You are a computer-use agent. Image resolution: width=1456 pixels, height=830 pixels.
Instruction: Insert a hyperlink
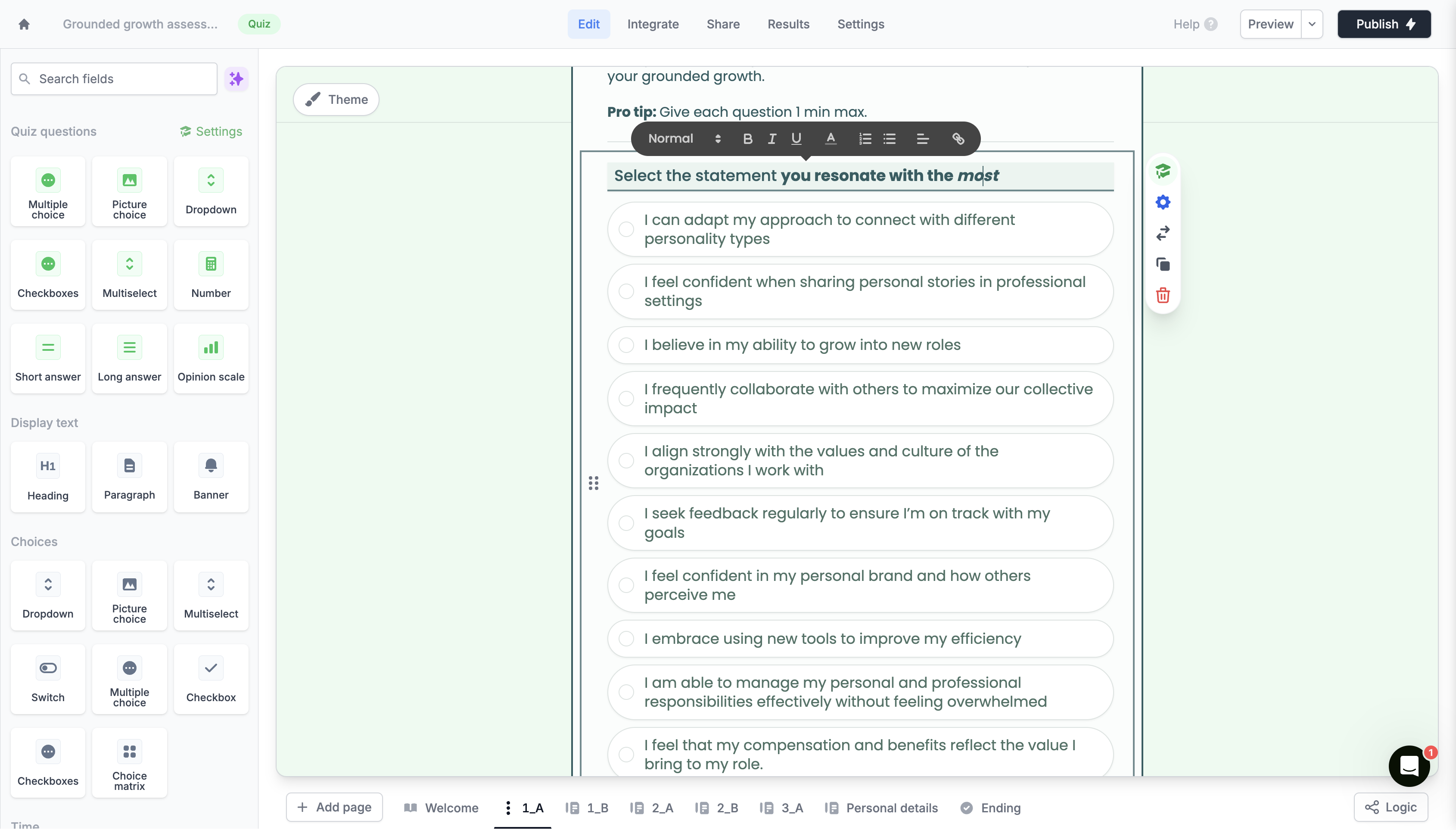pyautogui.click(x=958, y=138)
